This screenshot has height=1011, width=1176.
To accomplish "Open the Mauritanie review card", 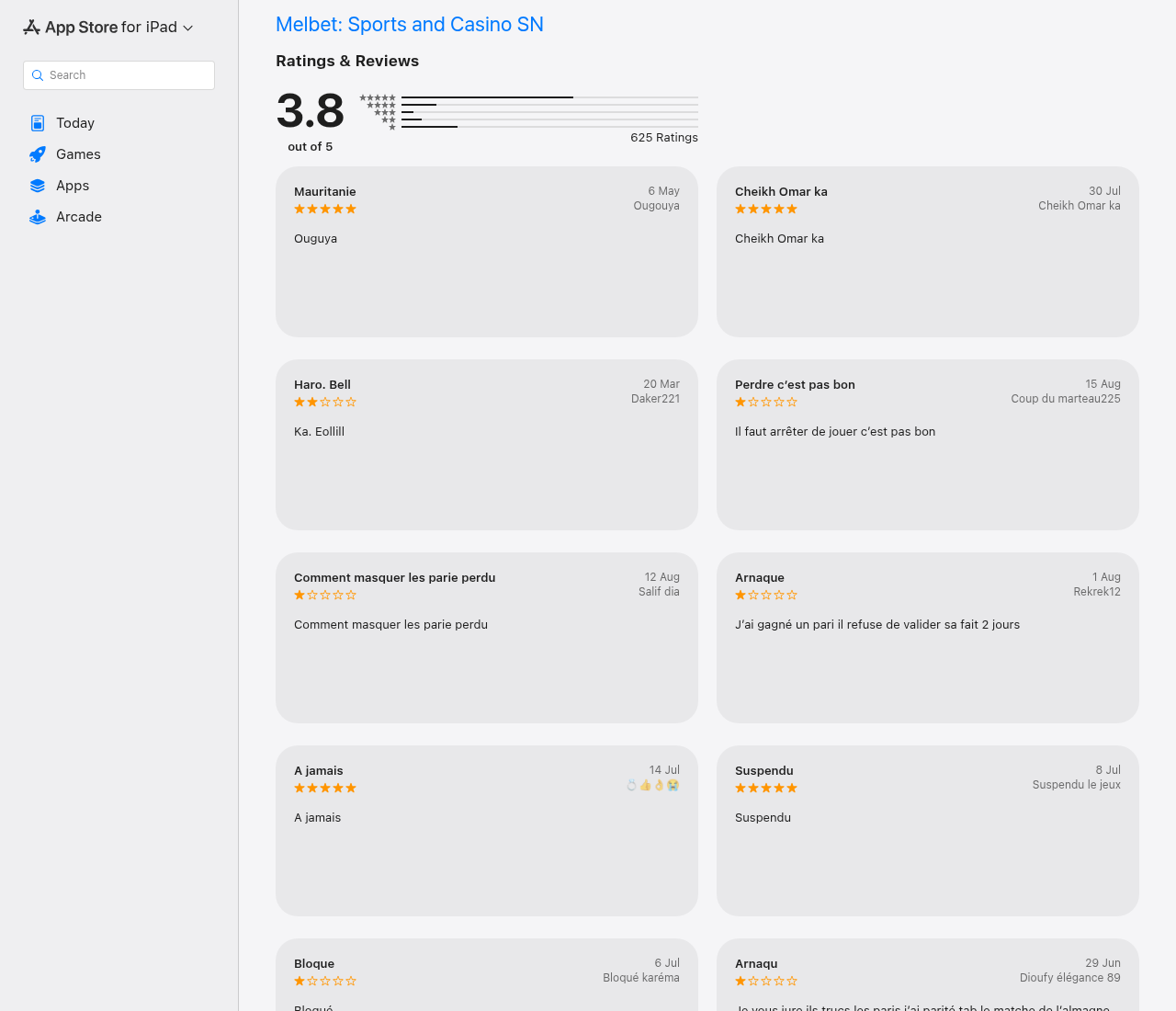I will (x=487, y=252).
